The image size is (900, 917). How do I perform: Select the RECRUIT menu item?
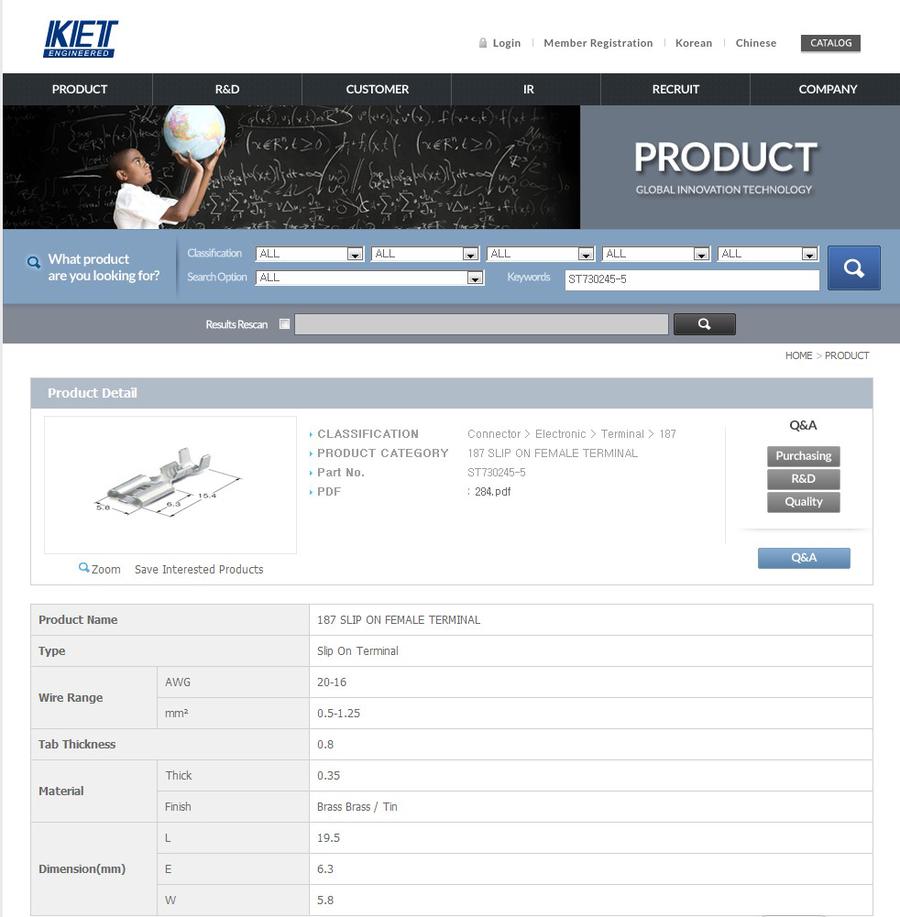point(675,89)
